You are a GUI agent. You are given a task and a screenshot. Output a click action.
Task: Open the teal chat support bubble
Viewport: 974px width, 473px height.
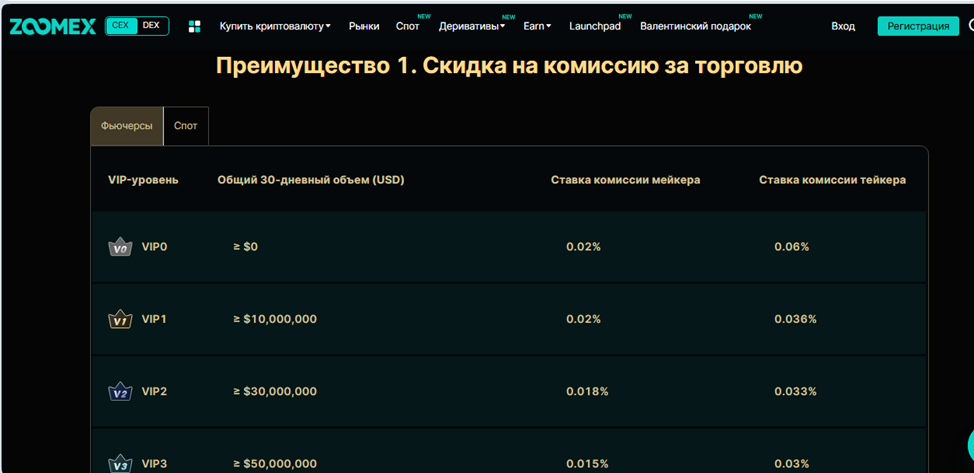tap(970, 444)
